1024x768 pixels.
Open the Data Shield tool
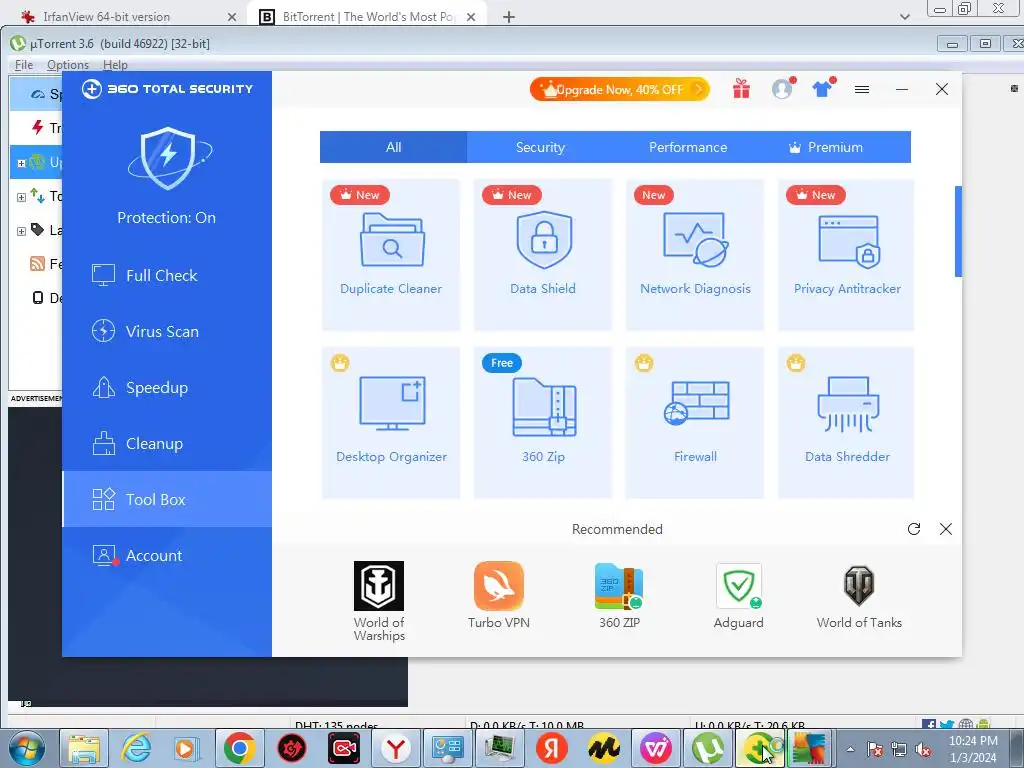[543, 255]
